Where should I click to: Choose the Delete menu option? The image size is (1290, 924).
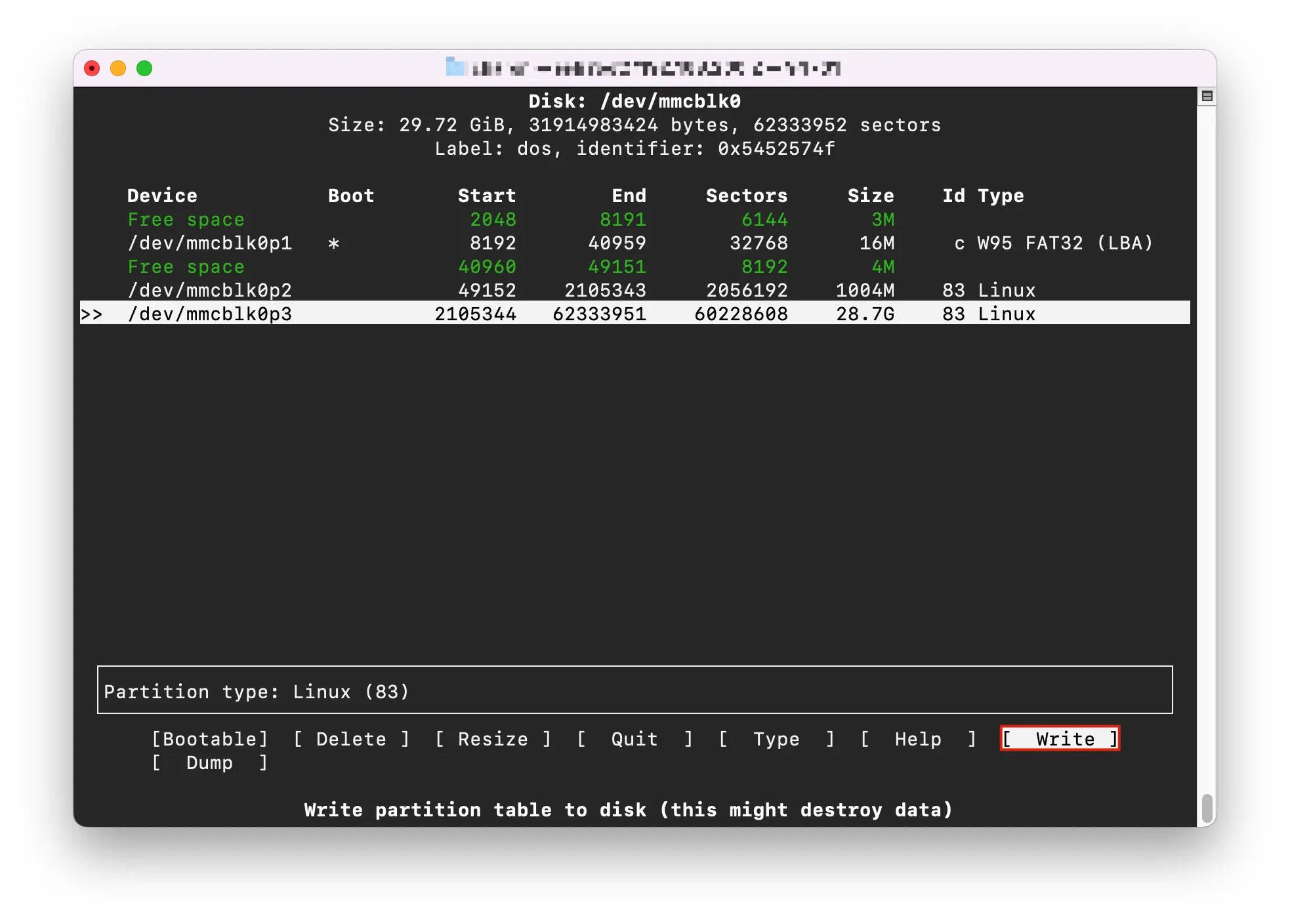(352, 739)
